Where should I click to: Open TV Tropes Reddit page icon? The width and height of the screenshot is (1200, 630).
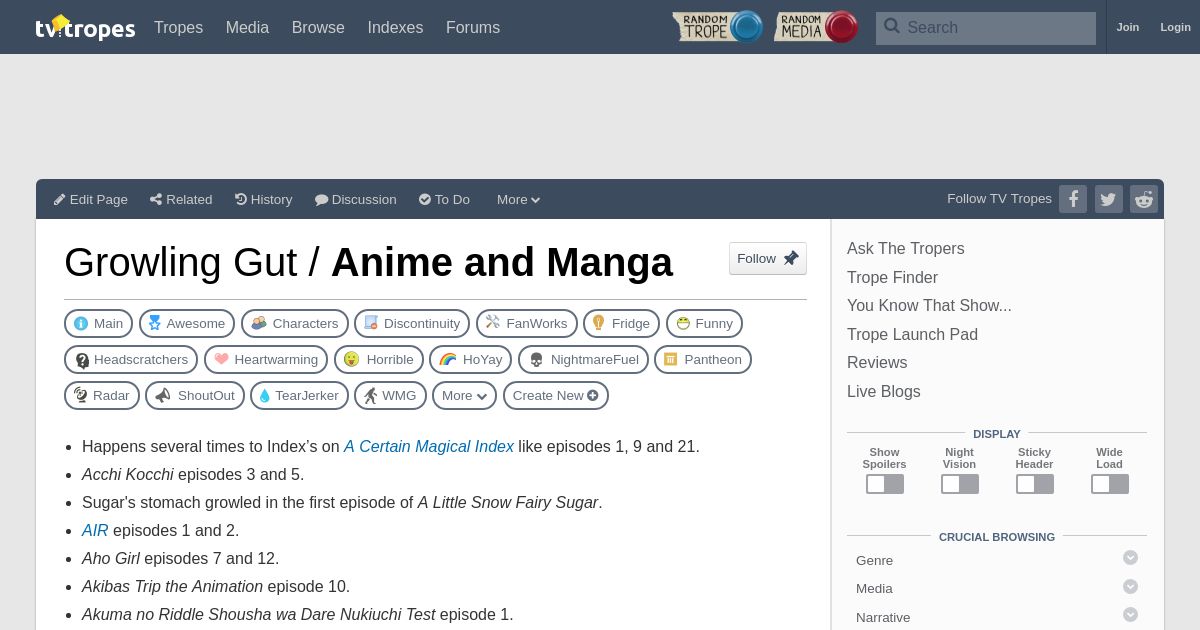tap(1144, 199)
